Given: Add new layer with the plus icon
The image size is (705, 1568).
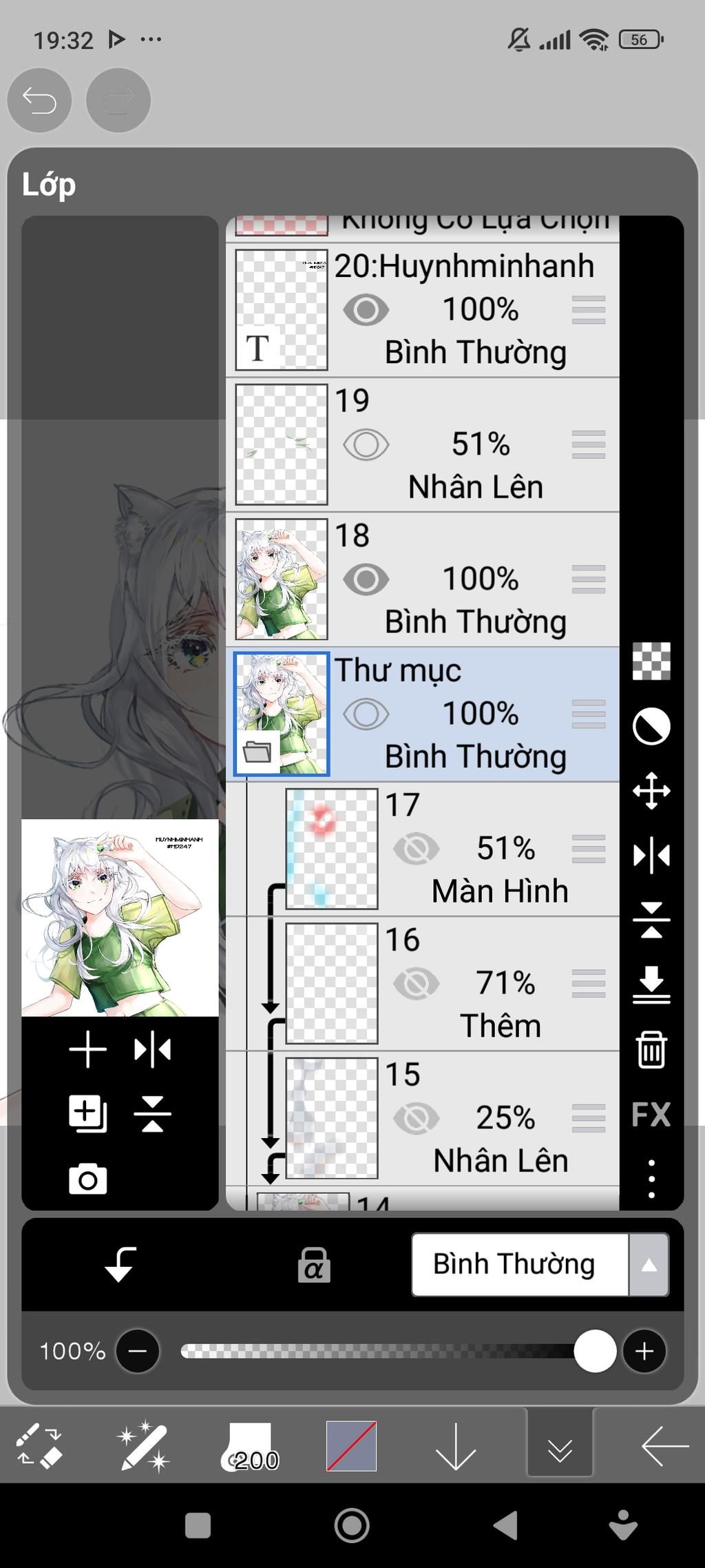Looking at the screenshot, I should (x=88, y=1051).
